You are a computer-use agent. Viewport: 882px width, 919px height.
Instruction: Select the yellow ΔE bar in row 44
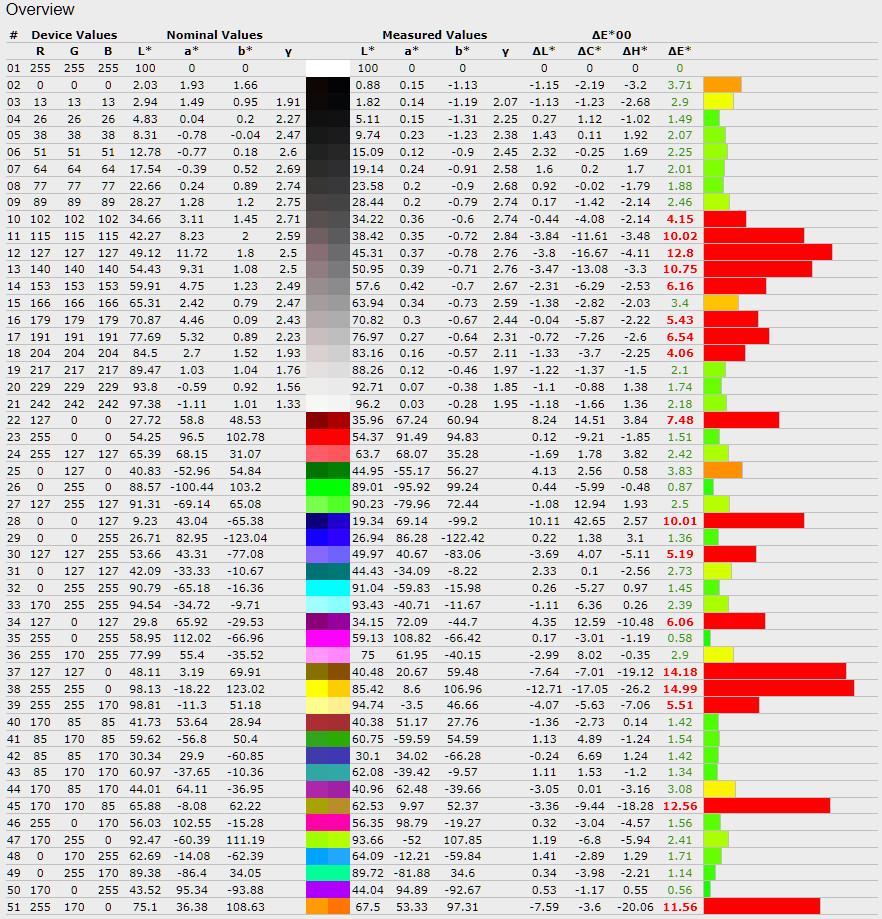pos(719,789)
